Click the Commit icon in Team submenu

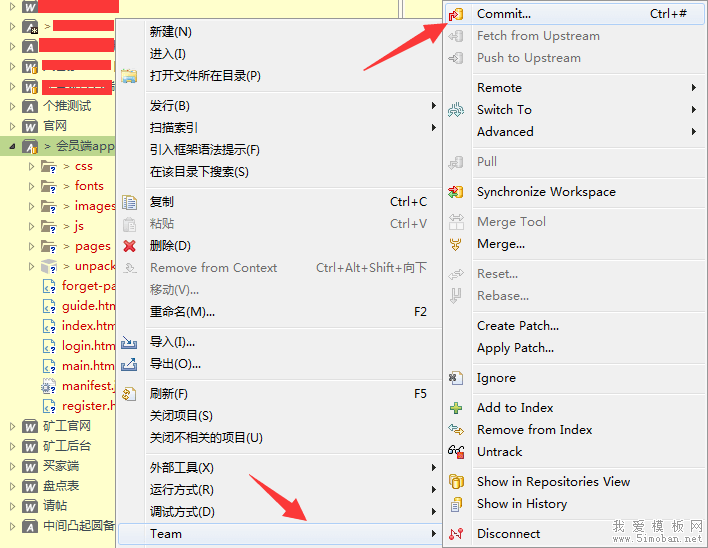click(x=456, y=14)
